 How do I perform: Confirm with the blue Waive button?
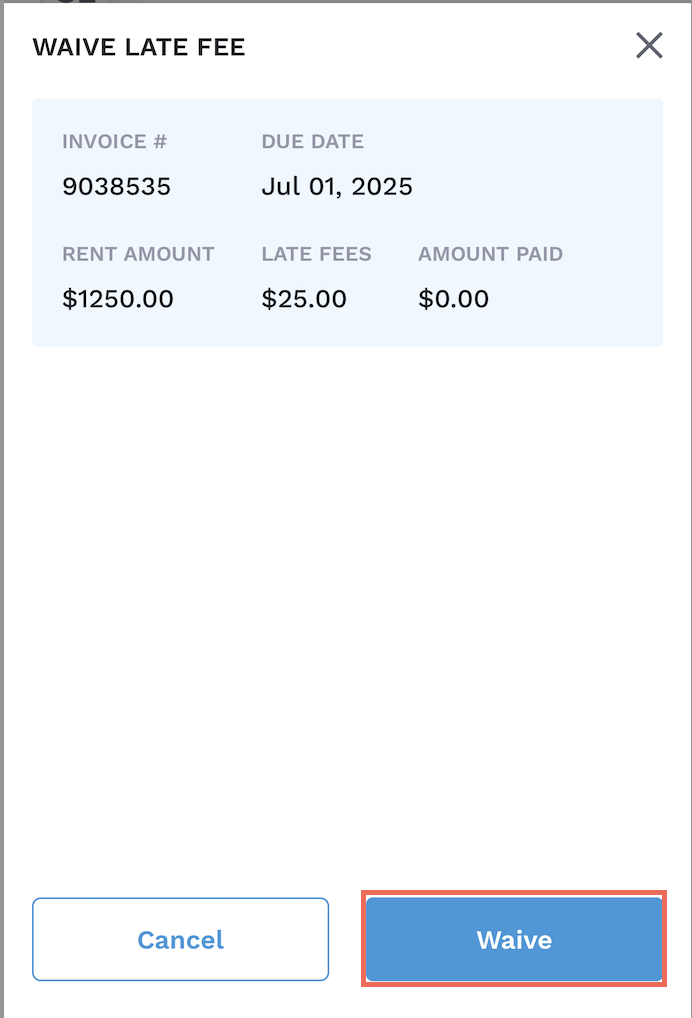click(514, 940)
